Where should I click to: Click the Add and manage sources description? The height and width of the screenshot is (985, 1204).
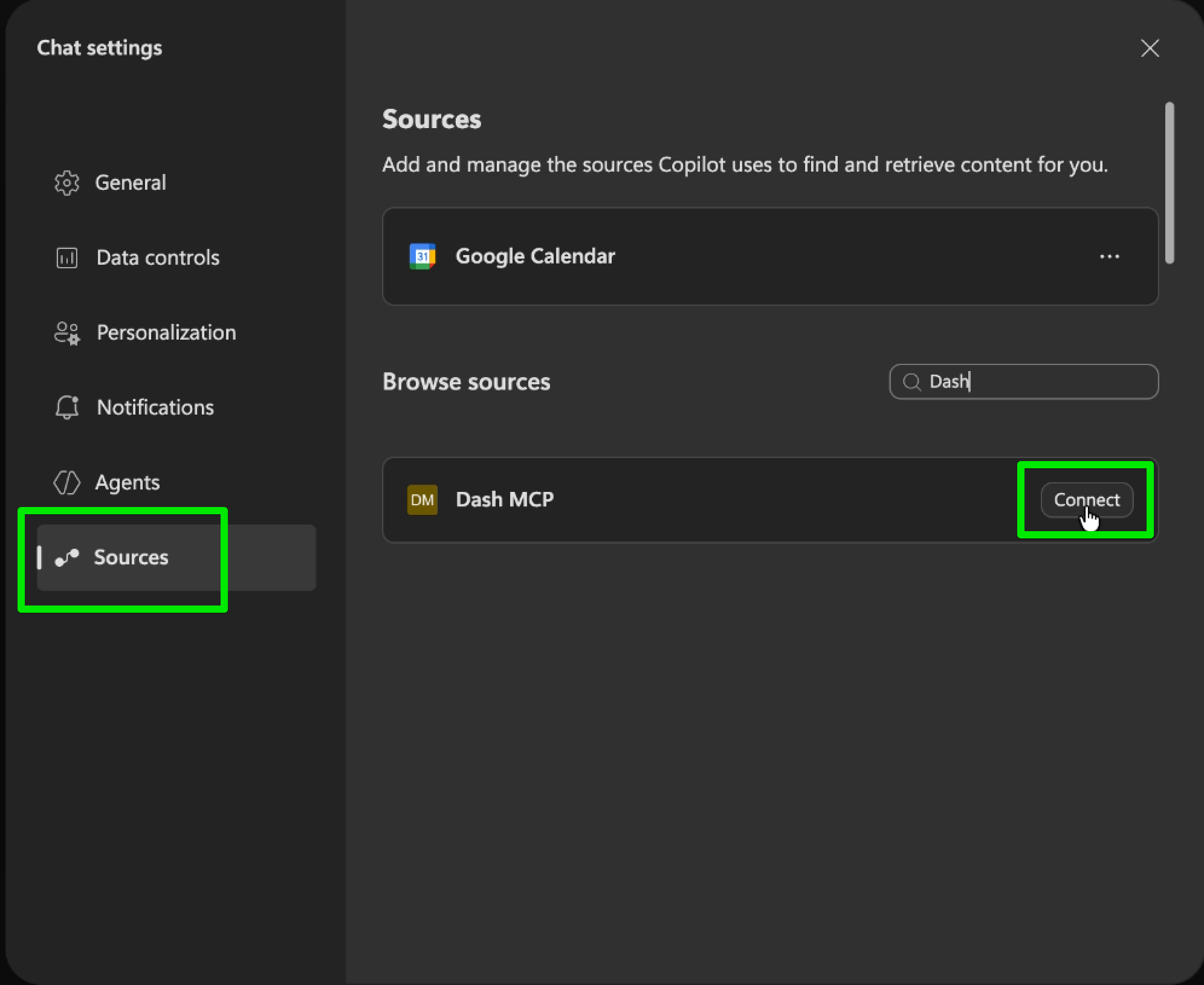(x=745, y=164)
